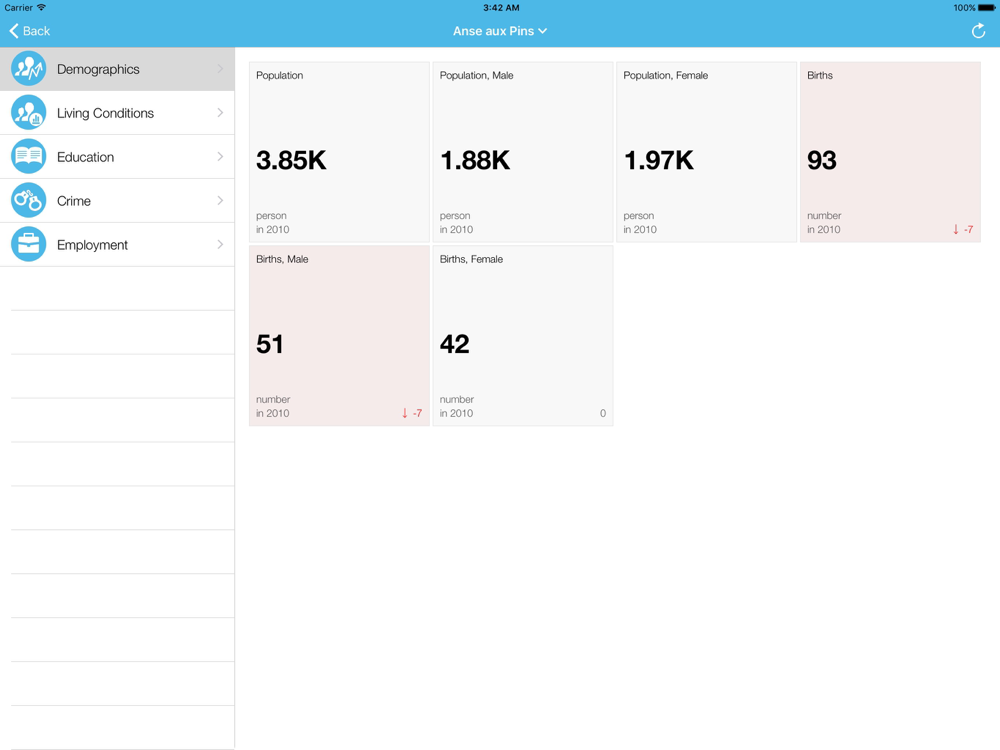Expand Education row chevron
This screenshot has width=1000, height=750.
click(x=220, y=156)
